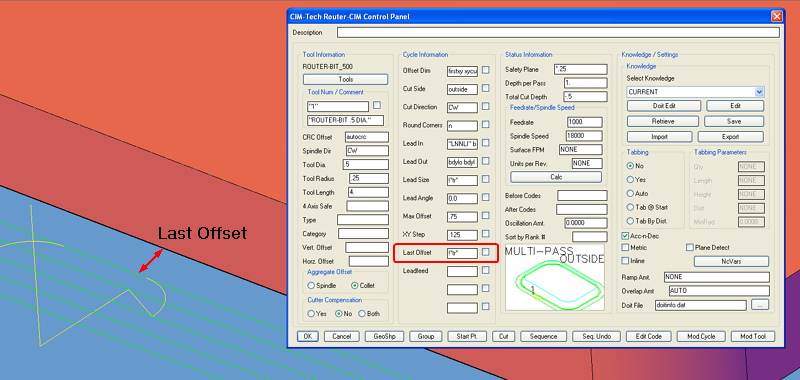The height and width of the screenshot is (380, 800).
Task: Click the Start Pt. button
Action: tap(467, 337)
